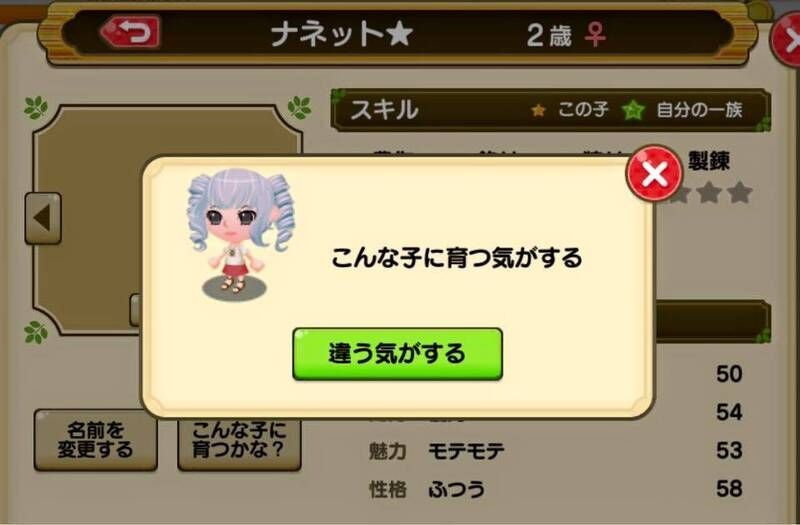
Task: Tap the red back arrow button
Action: tap(131, 32)
